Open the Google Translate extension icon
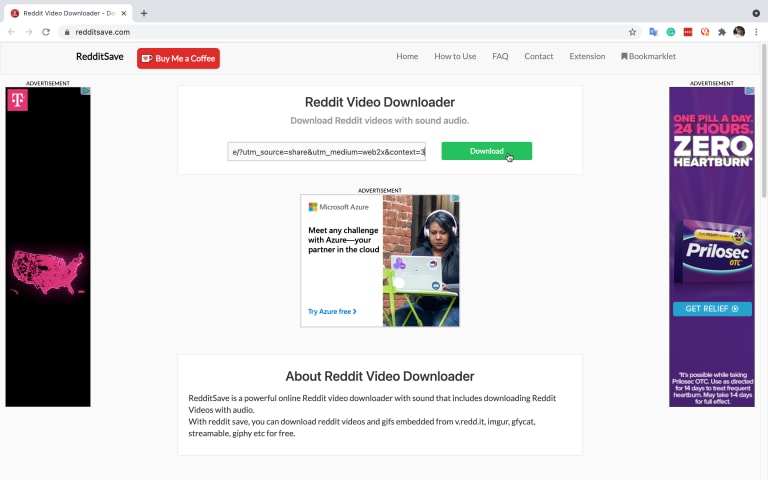 [653, 32]
